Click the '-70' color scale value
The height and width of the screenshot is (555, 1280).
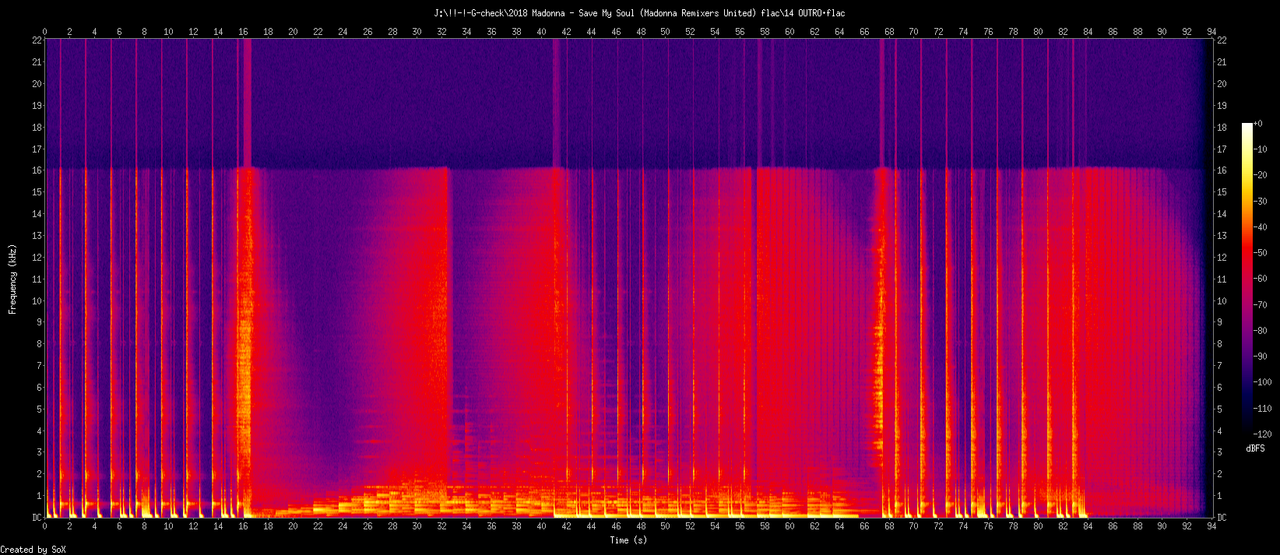1262,304
